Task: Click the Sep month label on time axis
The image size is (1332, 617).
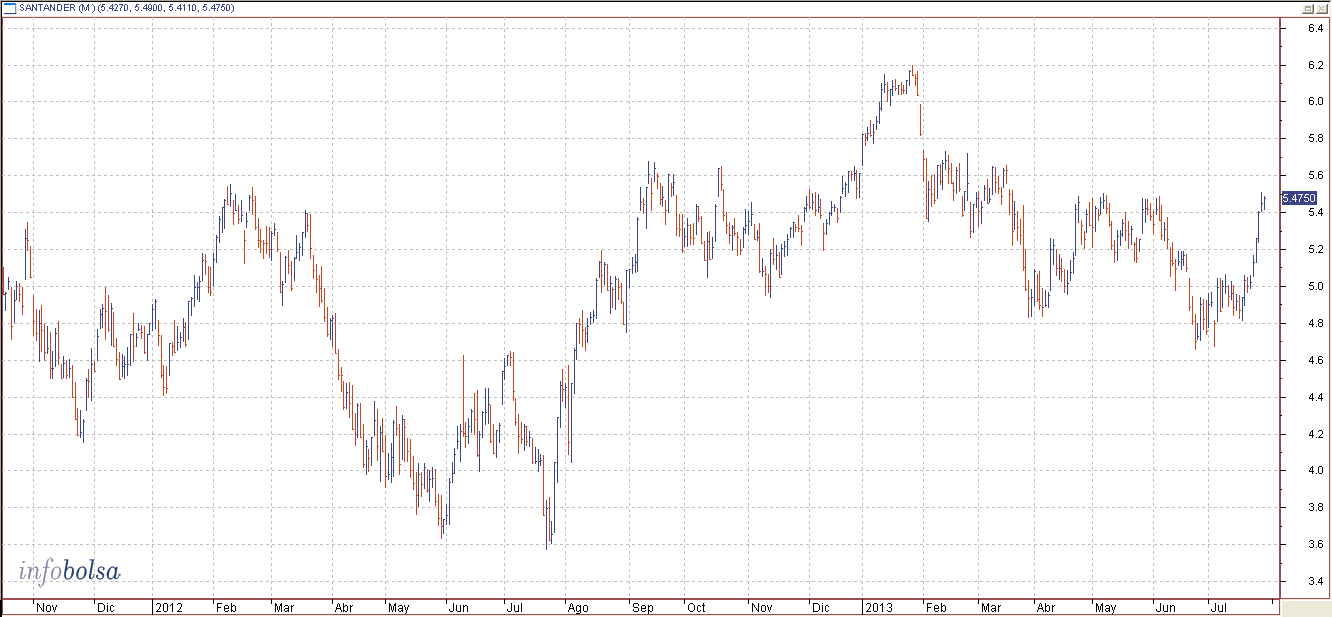Action: pos(643,608)
